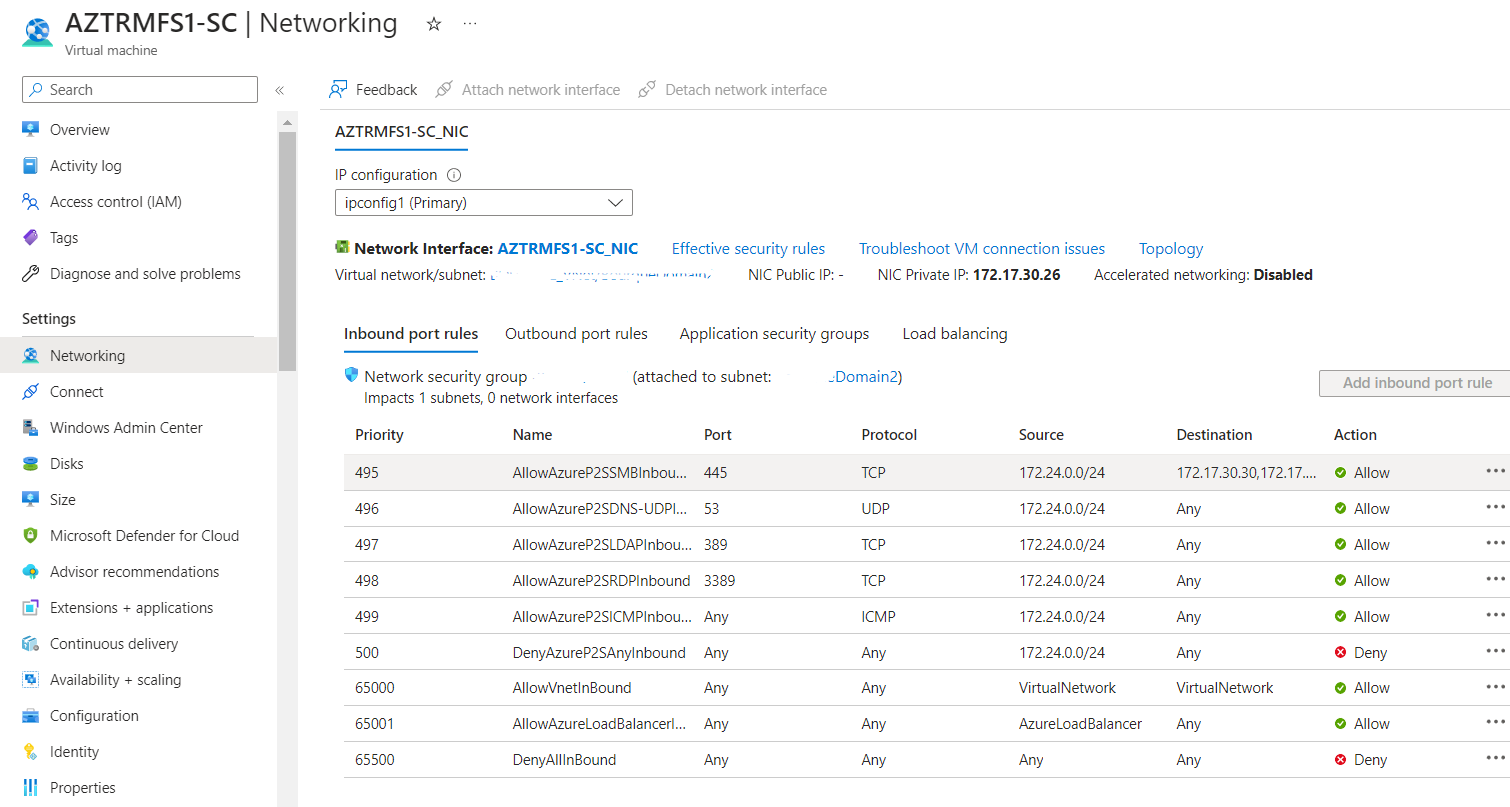The height and width of the screenshot is (807, 1510).
Task: Click the Identity key icon
Action: (30, 752)
